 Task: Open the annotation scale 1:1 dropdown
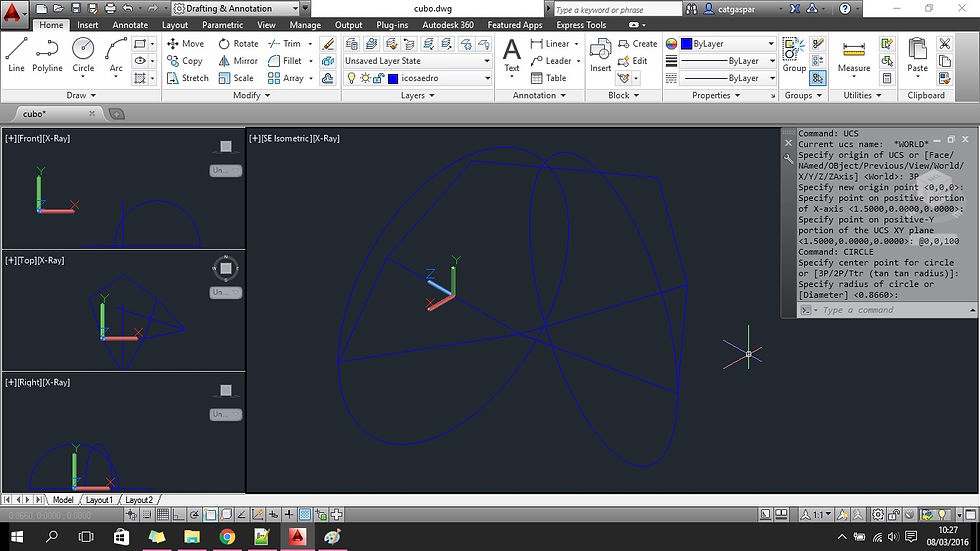tap(817, 515)
